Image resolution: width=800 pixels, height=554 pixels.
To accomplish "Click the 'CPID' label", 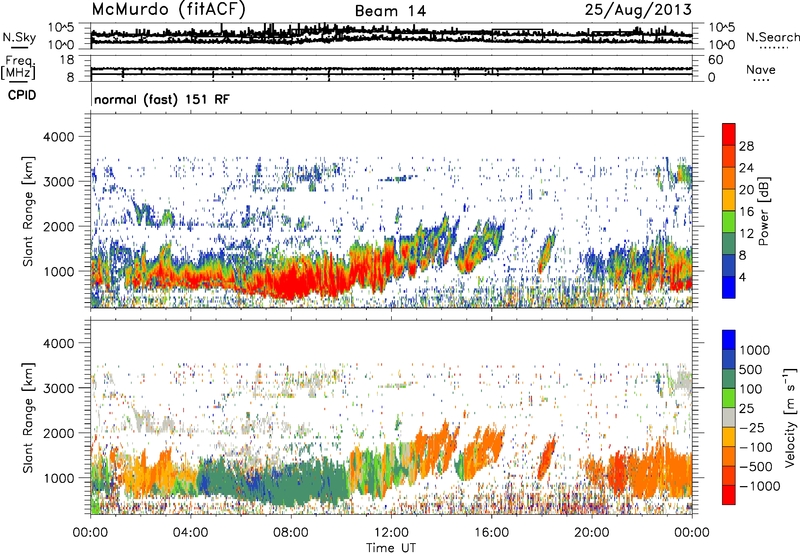I will coord(22,95).
